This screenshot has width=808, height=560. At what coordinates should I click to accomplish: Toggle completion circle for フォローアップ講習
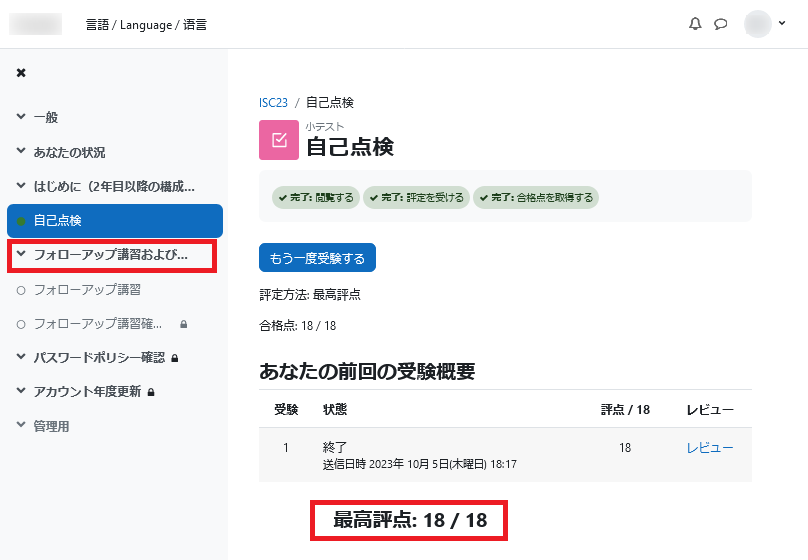(21, 291)
